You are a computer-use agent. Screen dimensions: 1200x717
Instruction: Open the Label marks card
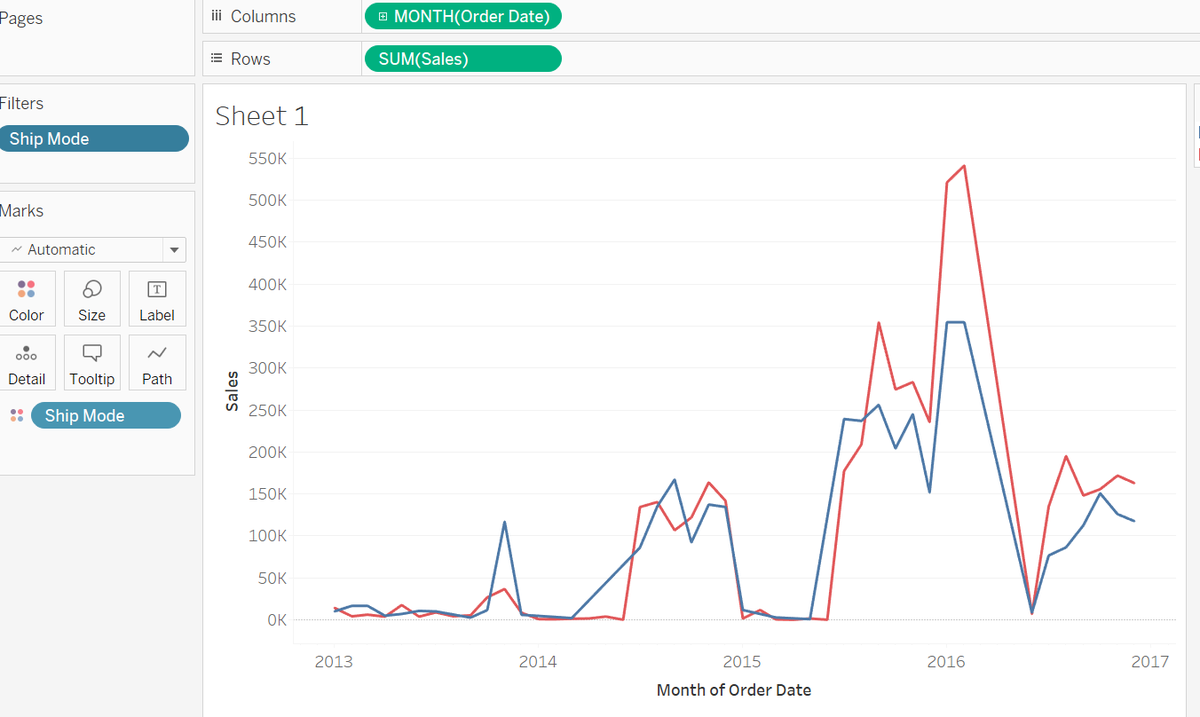(x=157, y=299)
